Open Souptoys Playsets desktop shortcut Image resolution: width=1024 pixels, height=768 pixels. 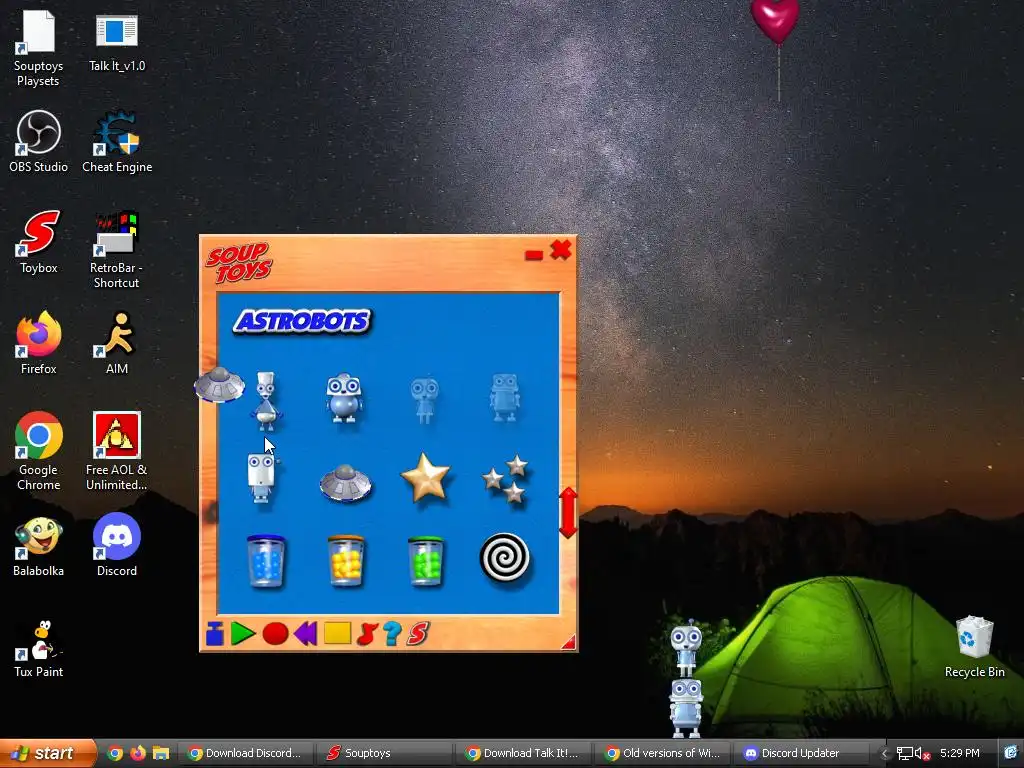pyautogui.click(x=38, y=47)
